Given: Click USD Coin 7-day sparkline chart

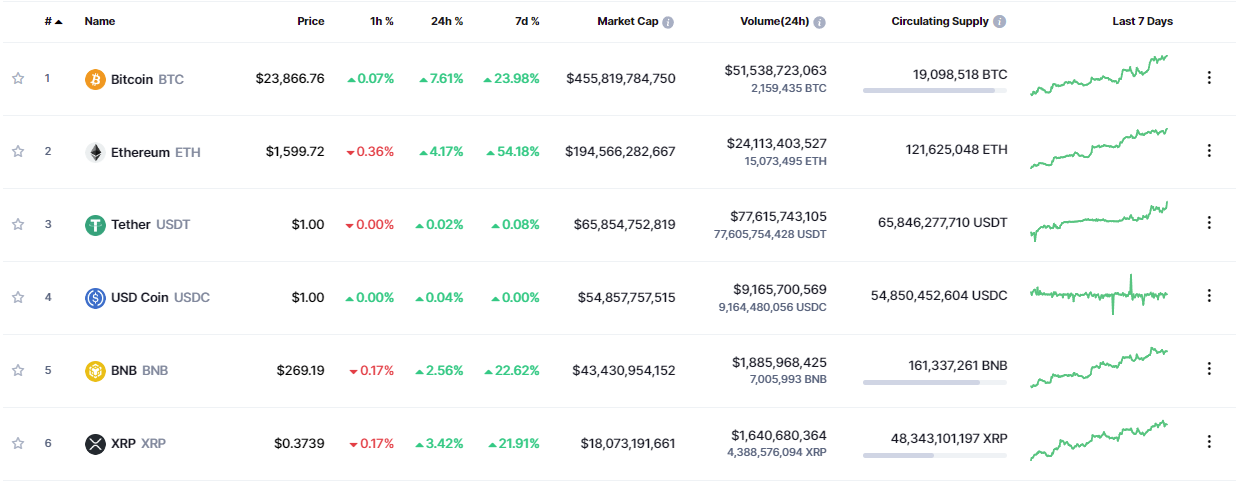Looking at the screenshot, I should pyautogui.click(x=1099, y=294).
